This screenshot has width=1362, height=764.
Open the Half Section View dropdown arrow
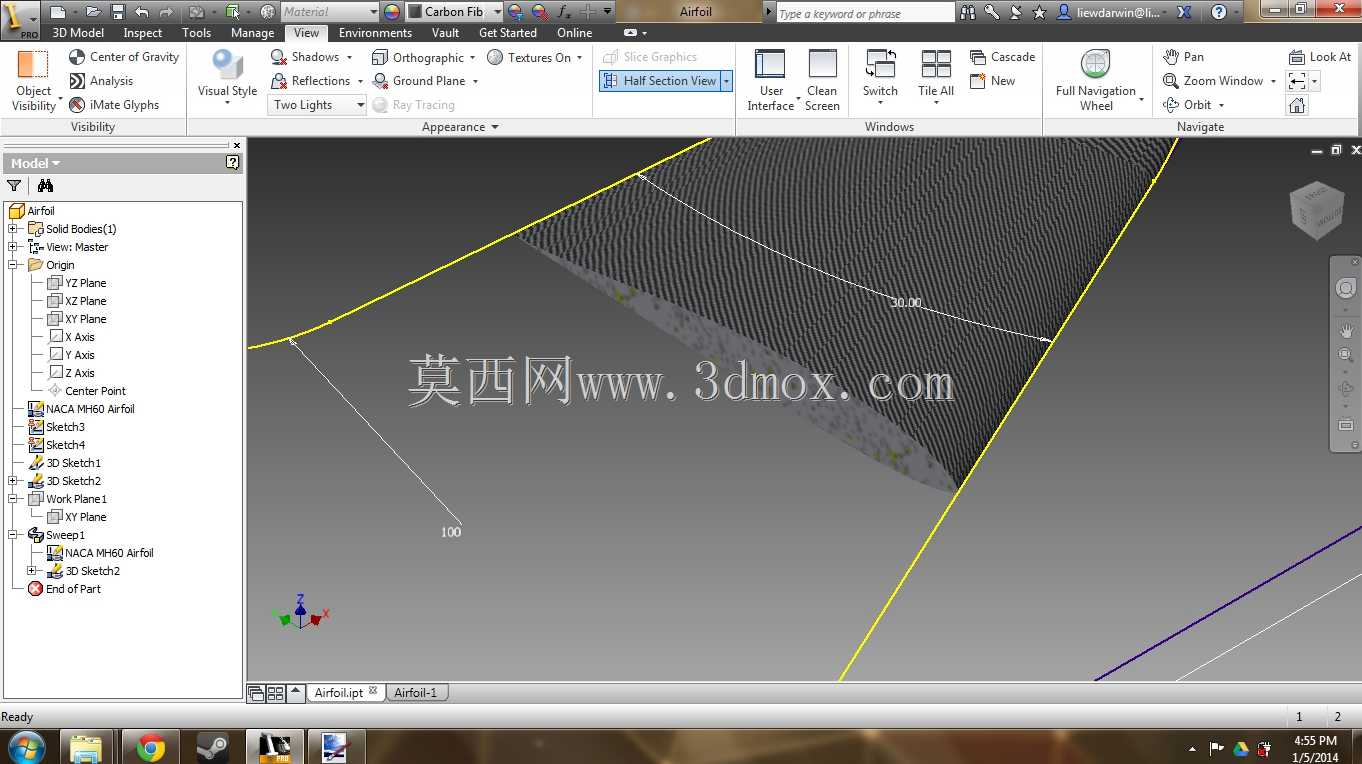[727, 81]
